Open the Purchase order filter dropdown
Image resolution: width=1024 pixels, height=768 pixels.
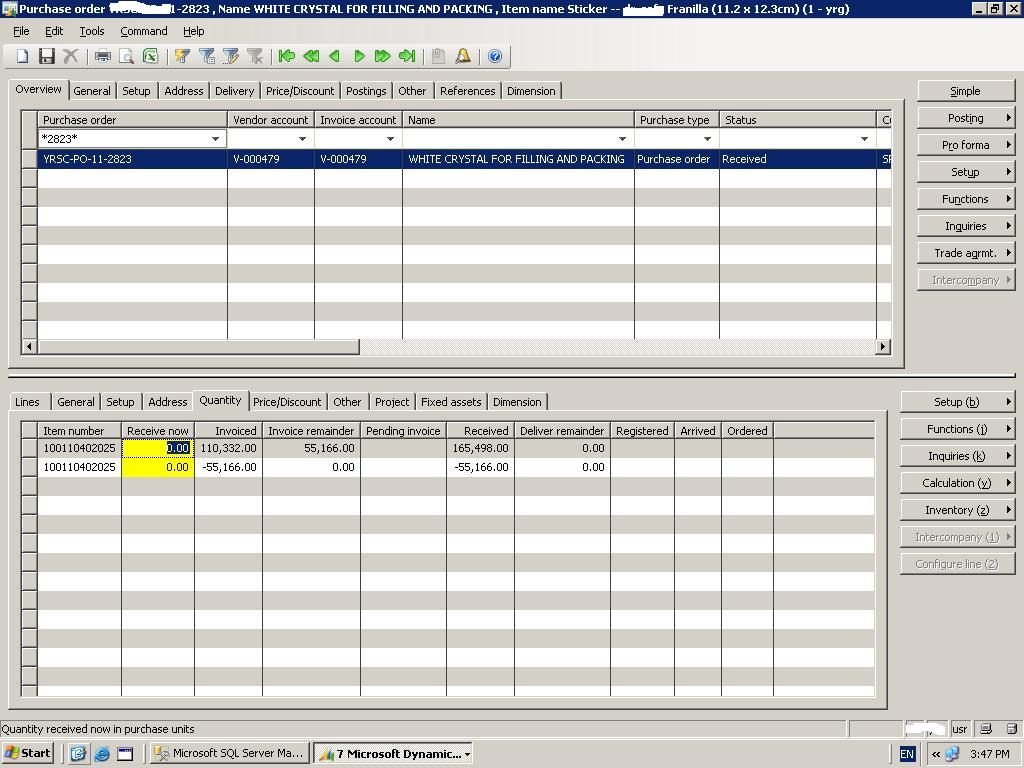pos(216,138)
